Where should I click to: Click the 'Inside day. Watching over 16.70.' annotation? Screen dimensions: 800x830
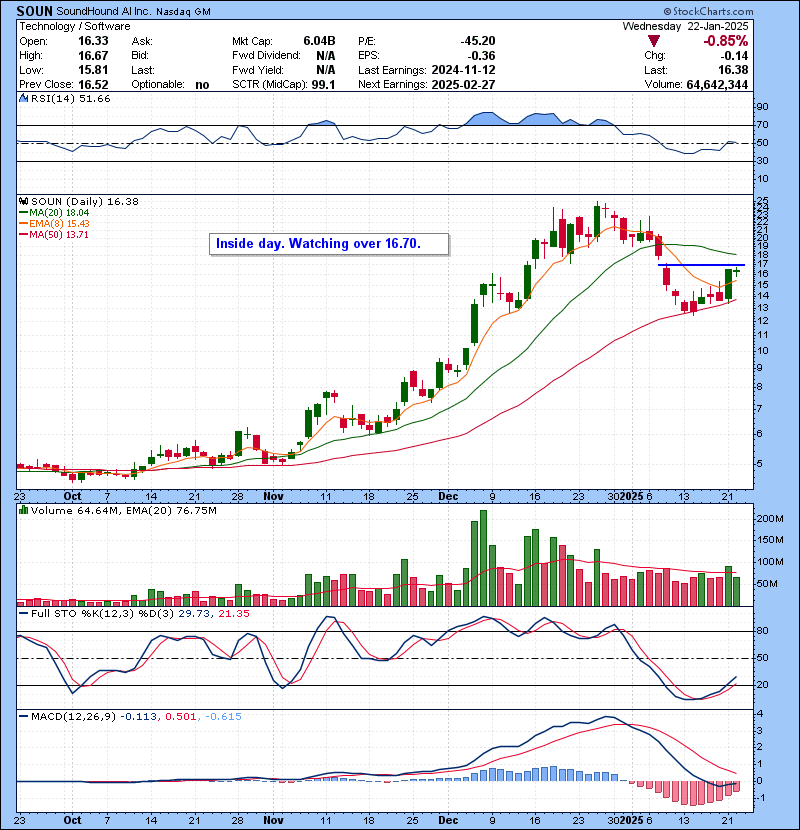(x=329, y=244)
